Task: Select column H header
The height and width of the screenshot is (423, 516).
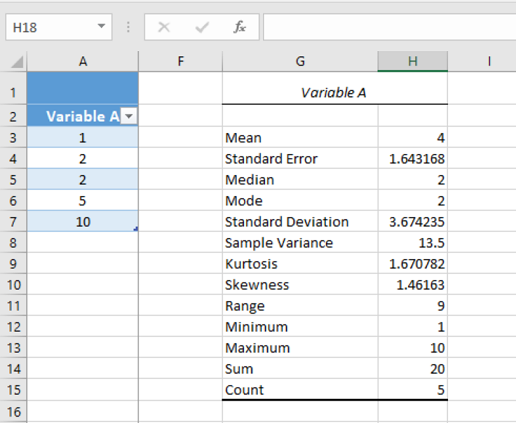Action: (x=413, y=61)
